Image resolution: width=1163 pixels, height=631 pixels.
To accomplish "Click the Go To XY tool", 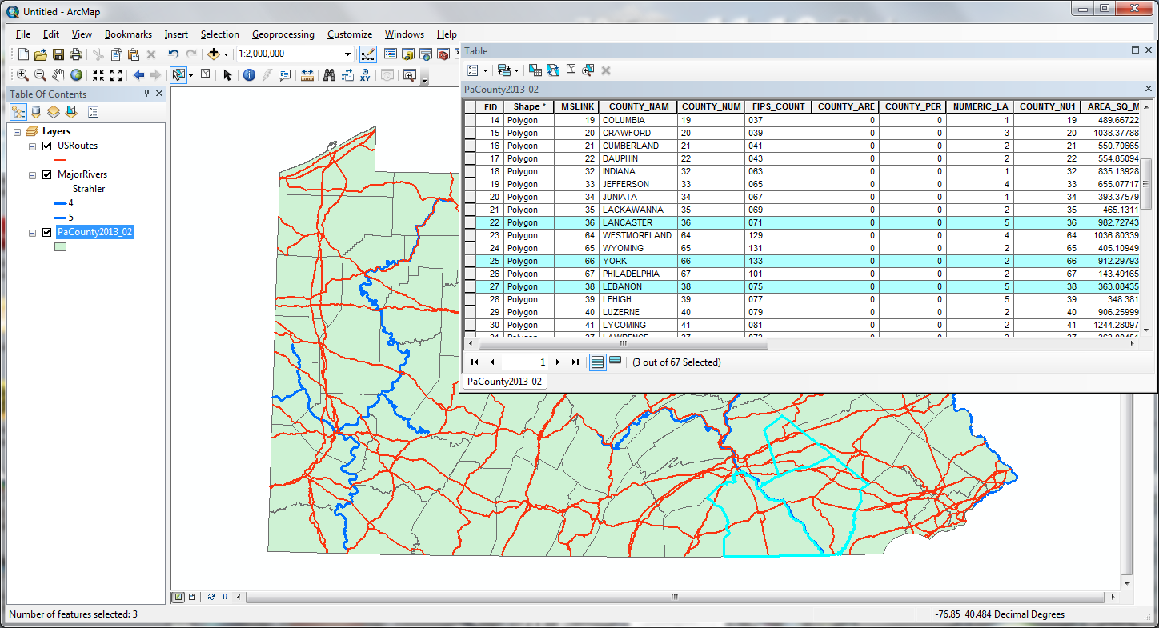I will coord(365,76).
